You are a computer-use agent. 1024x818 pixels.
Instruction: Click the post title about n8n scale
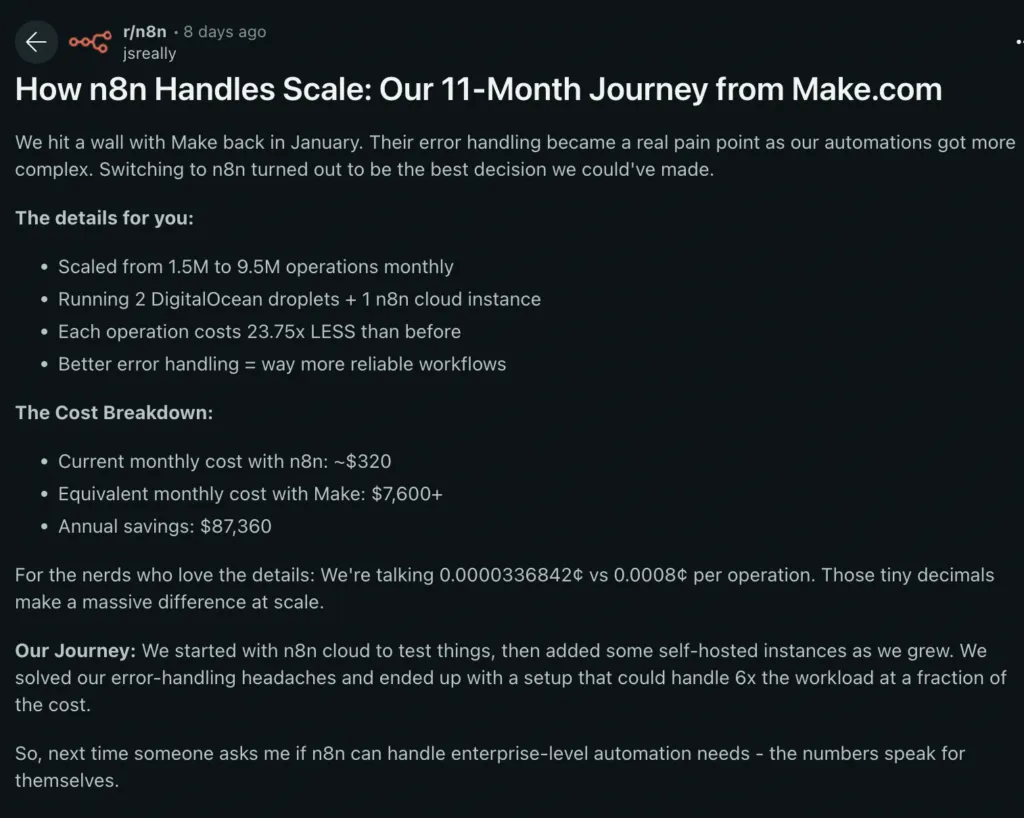[478, 90]
